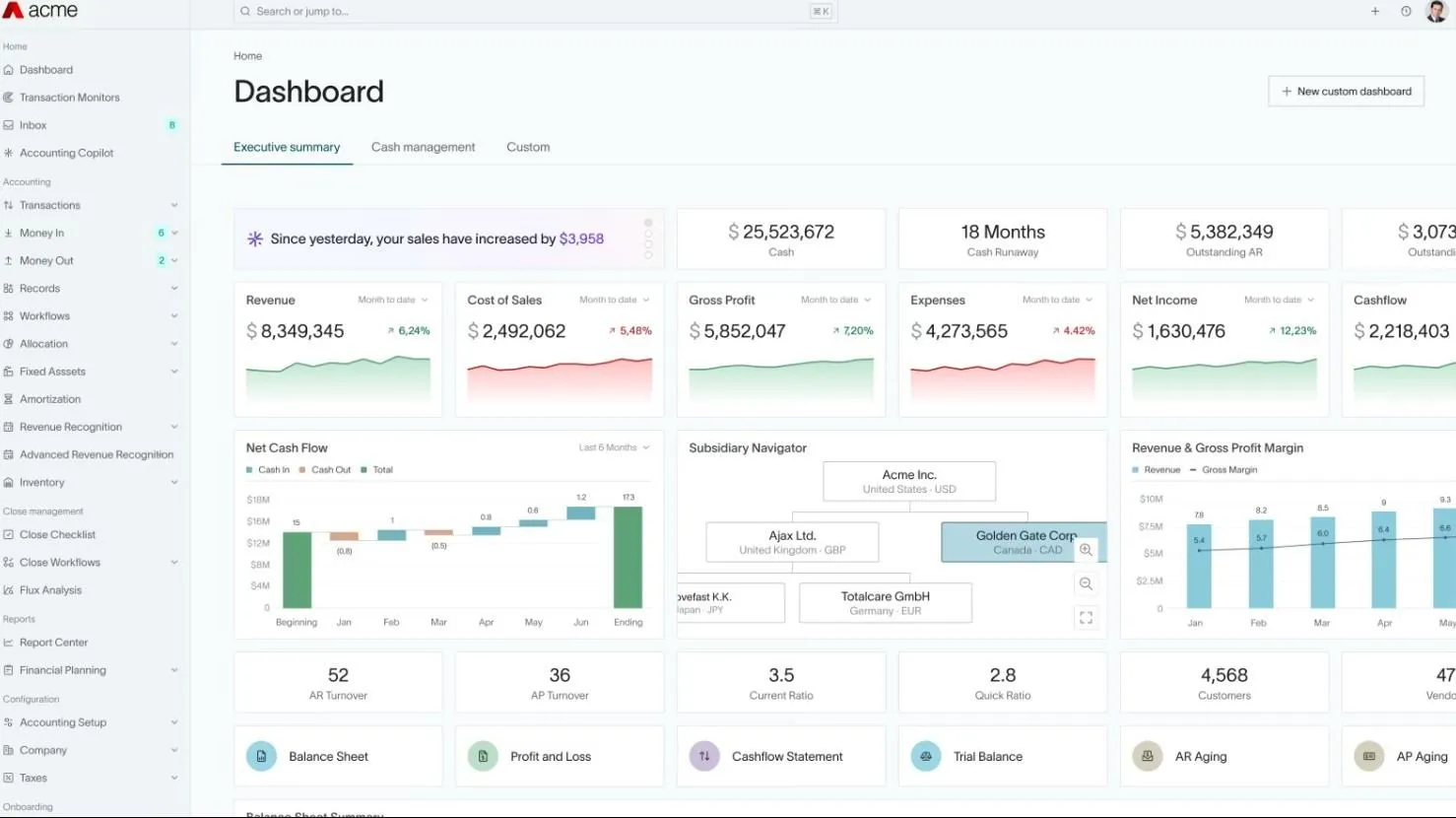
Task: Click the Profit and Loss report icon
Action: (483, 756)
